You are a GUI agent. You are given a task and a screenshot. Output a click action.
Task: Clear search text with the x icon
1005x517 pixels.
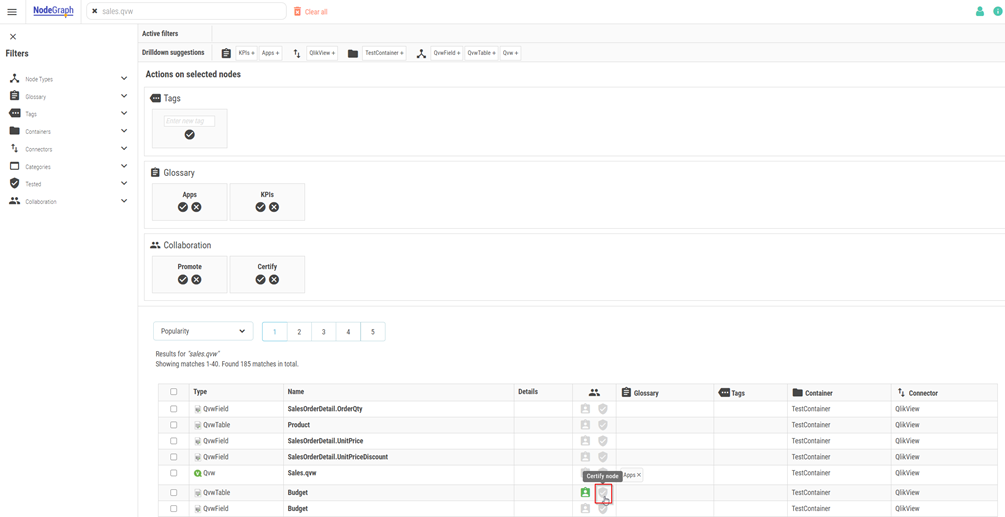click(95, 12)
